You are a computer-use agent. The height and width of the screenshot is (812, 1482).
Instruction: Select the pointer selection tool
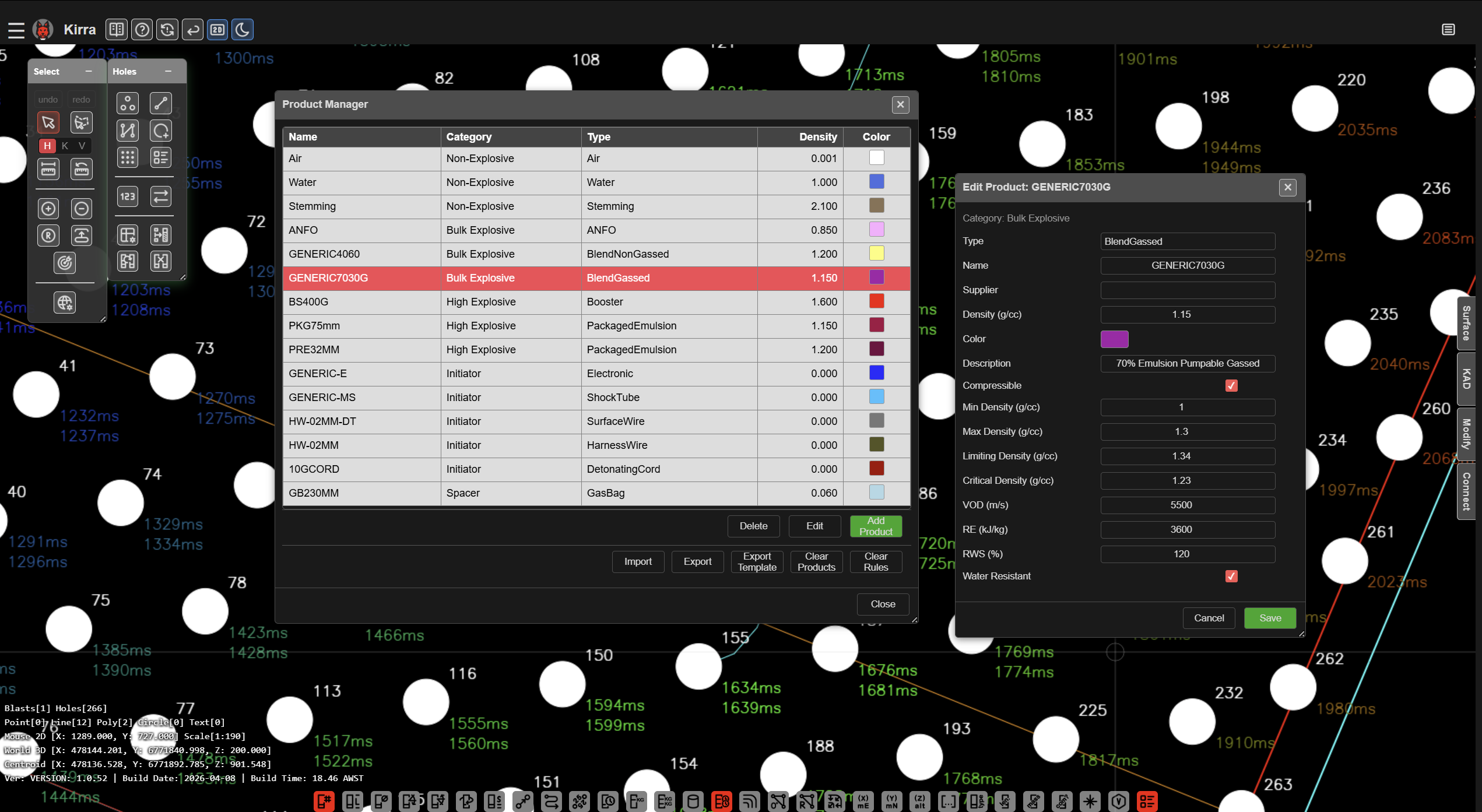coord(48,122)
